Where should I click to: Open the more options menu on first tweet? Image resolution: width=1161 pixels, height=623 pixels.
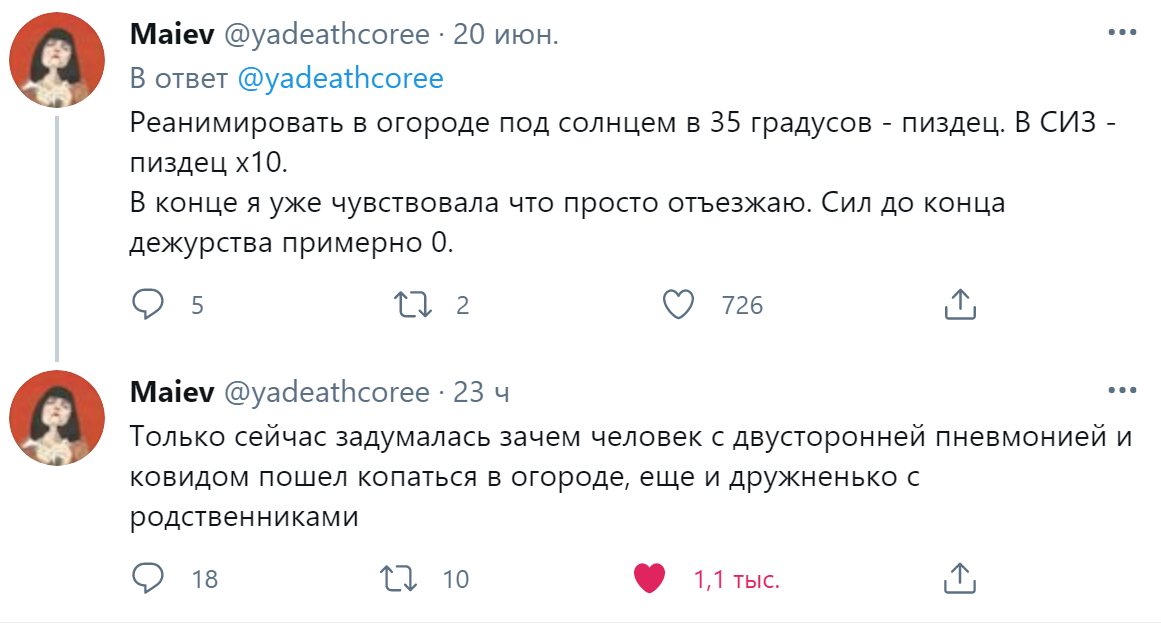click(x=1123, y=33)
